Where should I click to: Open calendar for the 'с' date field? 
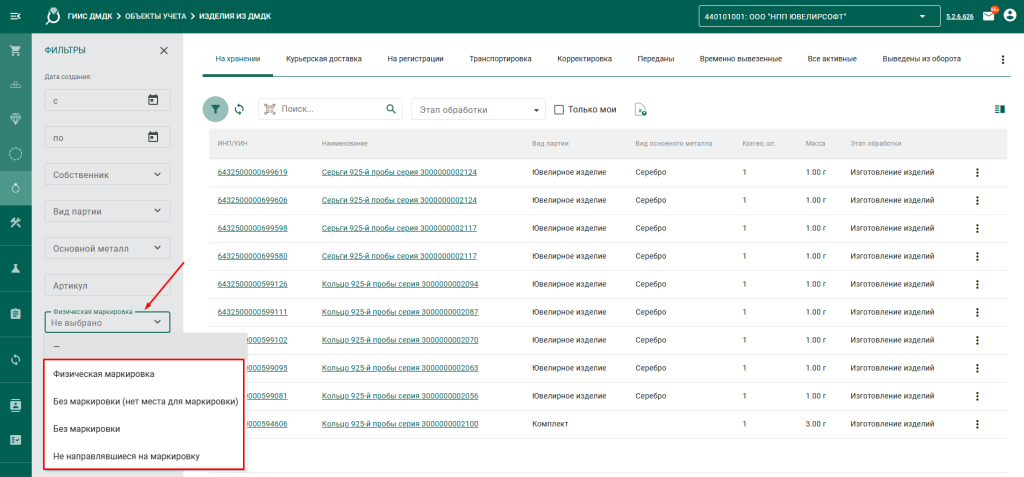(x=153, y=100)
